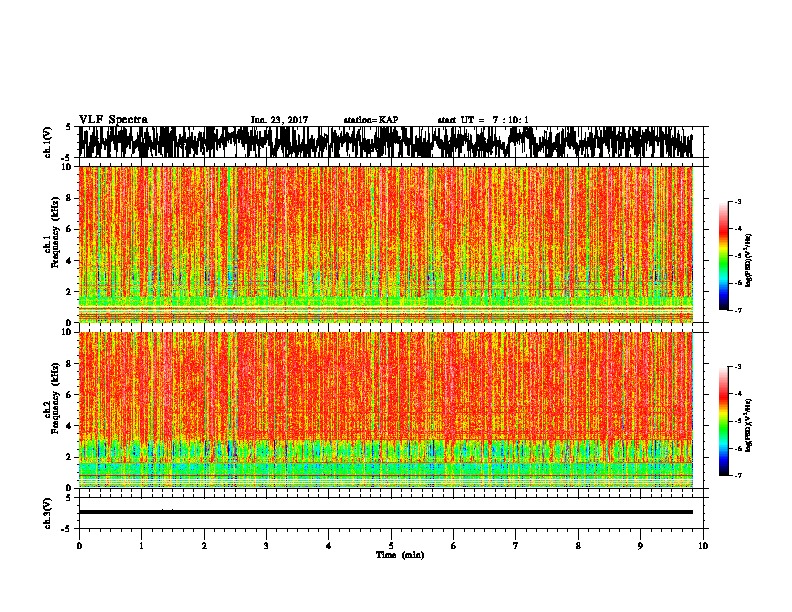Click the "5" minute tick on the time axis

tap(391, 546)
